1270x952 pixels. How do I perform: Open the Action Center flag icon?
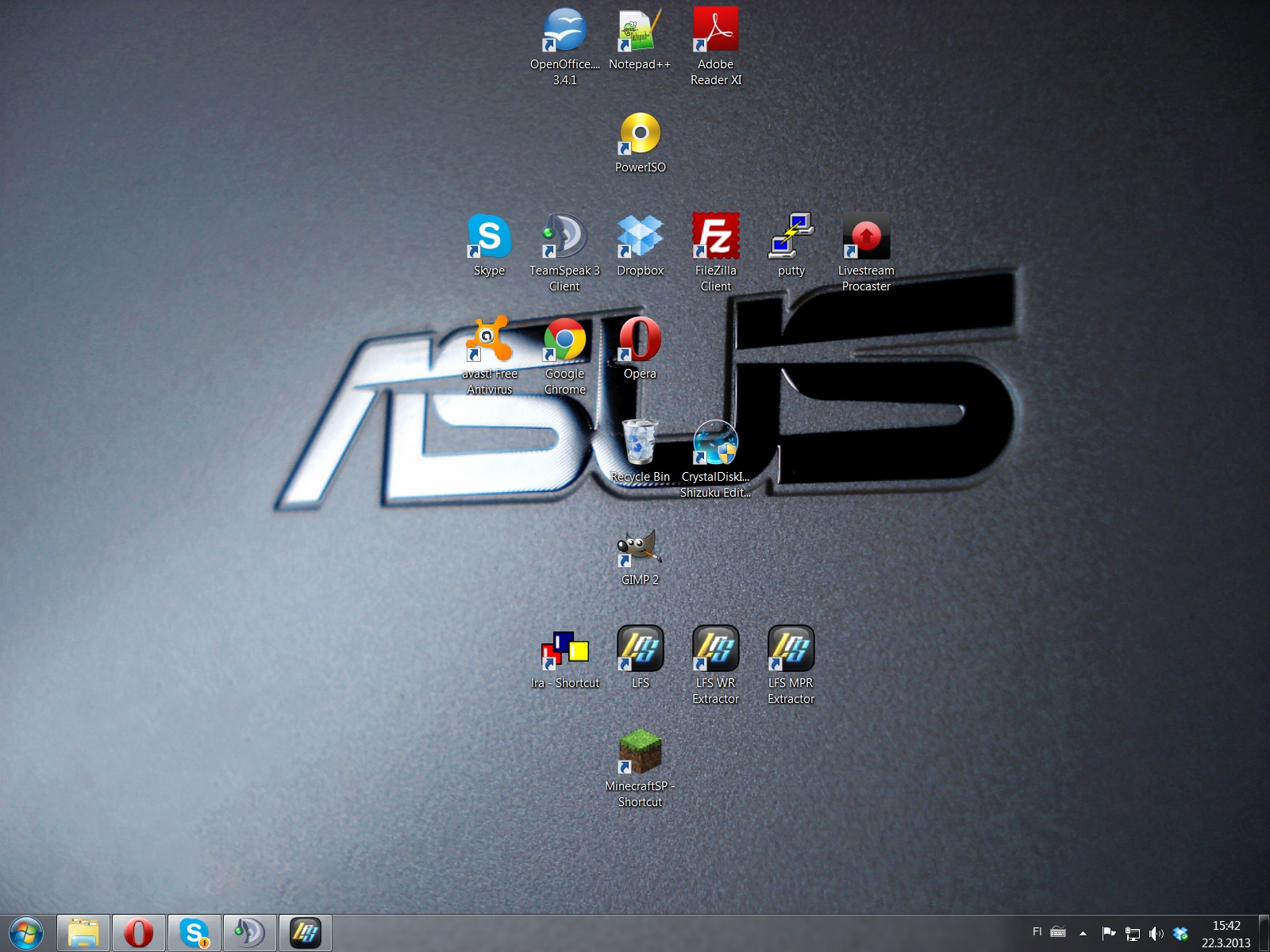click(x=1109, y=933)
